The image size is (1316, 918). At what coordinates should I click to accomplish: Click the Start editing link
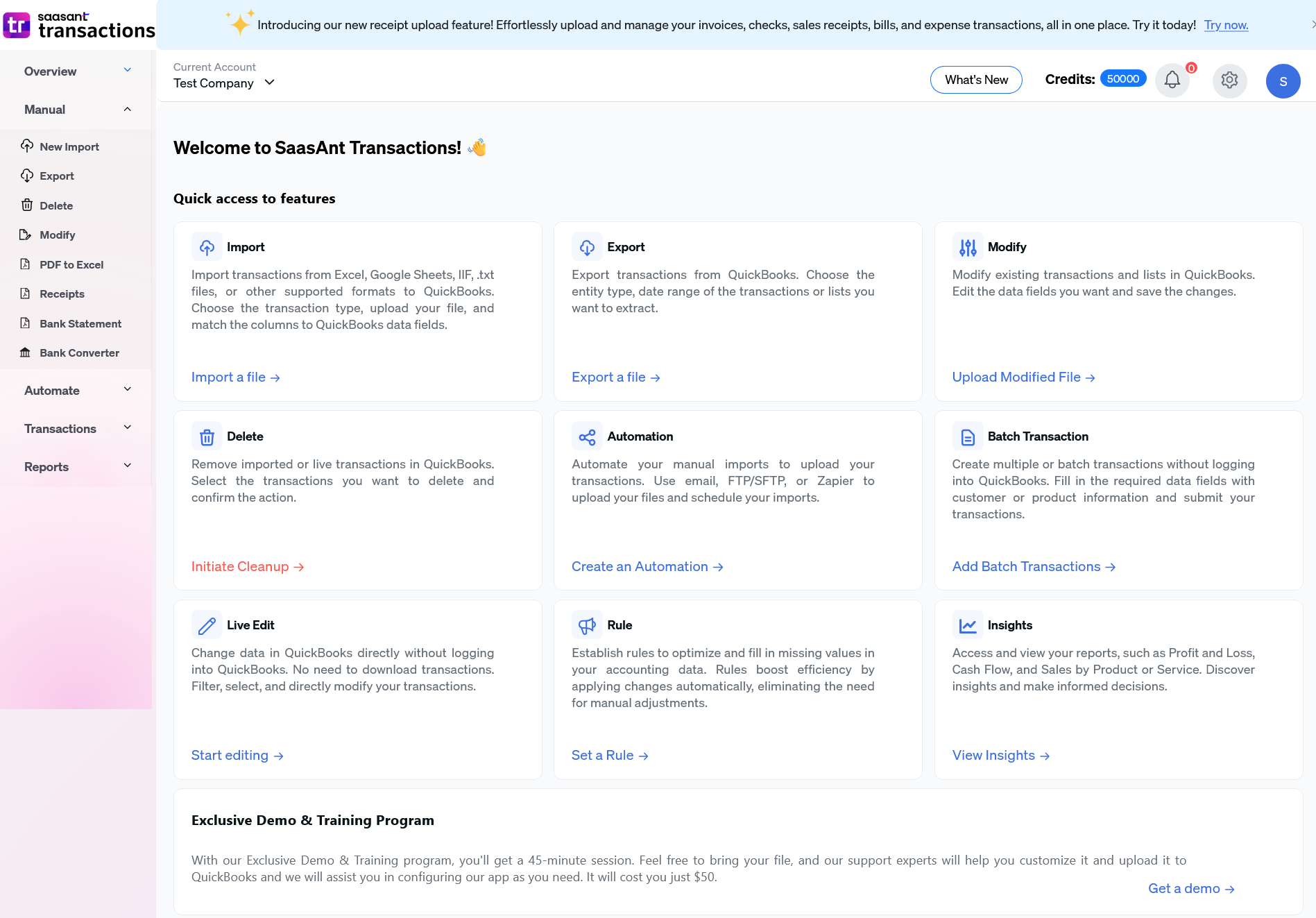237,755
